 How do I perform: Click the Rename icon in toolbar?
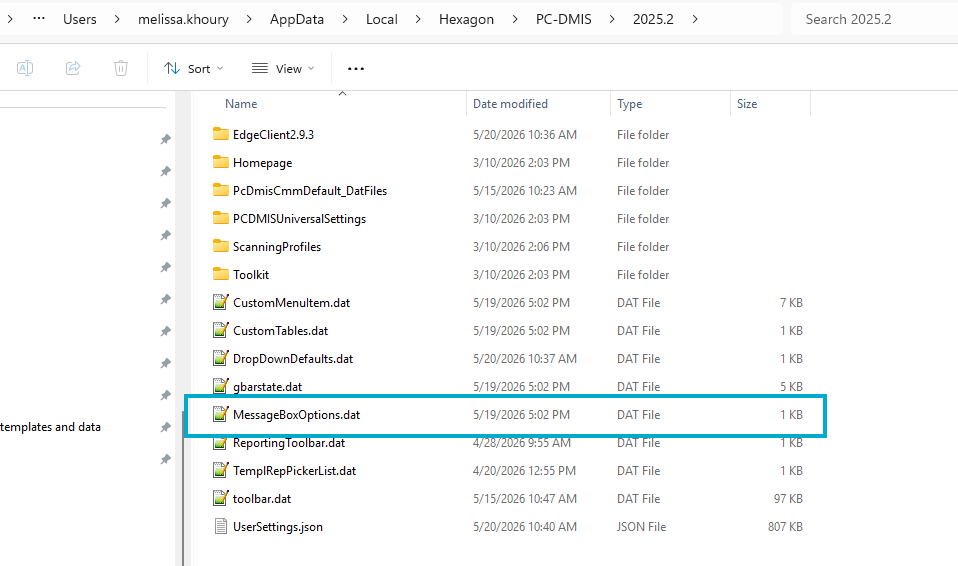(25, 68)
